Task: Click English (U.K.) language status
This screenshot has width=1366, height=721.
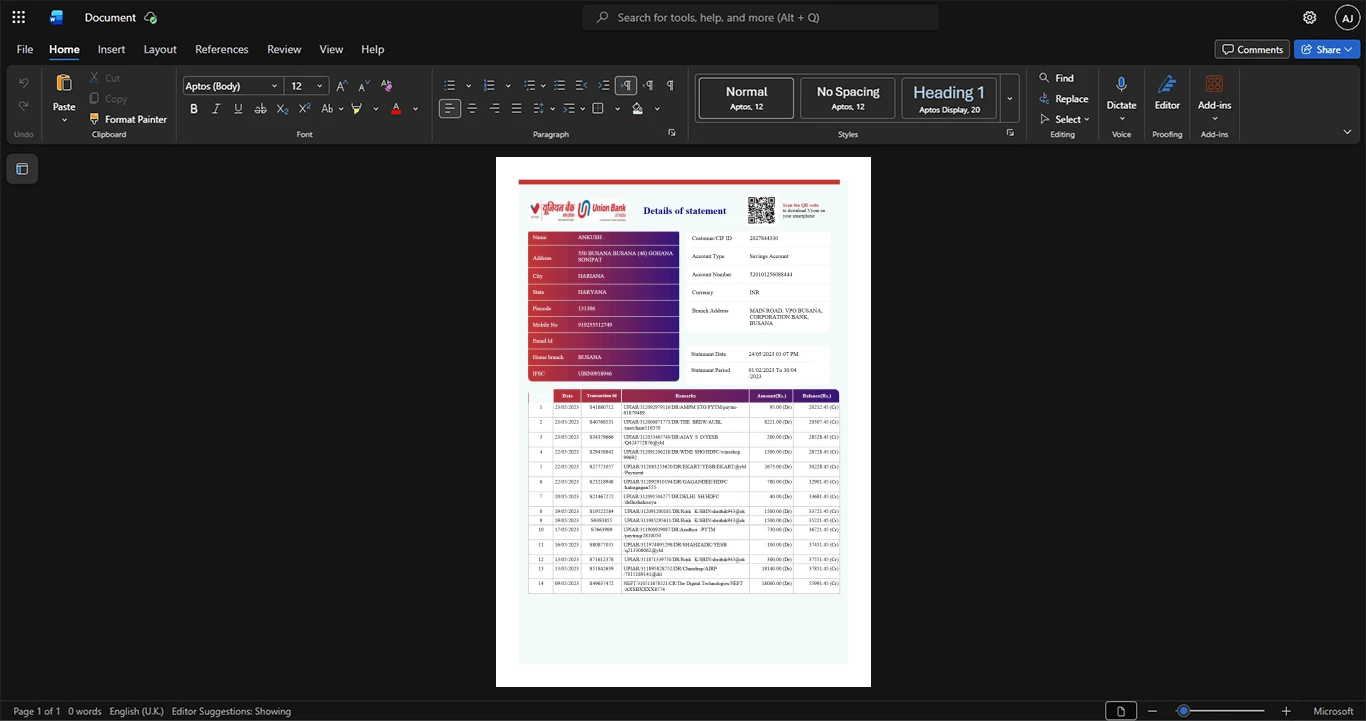Action: (136, 711)
